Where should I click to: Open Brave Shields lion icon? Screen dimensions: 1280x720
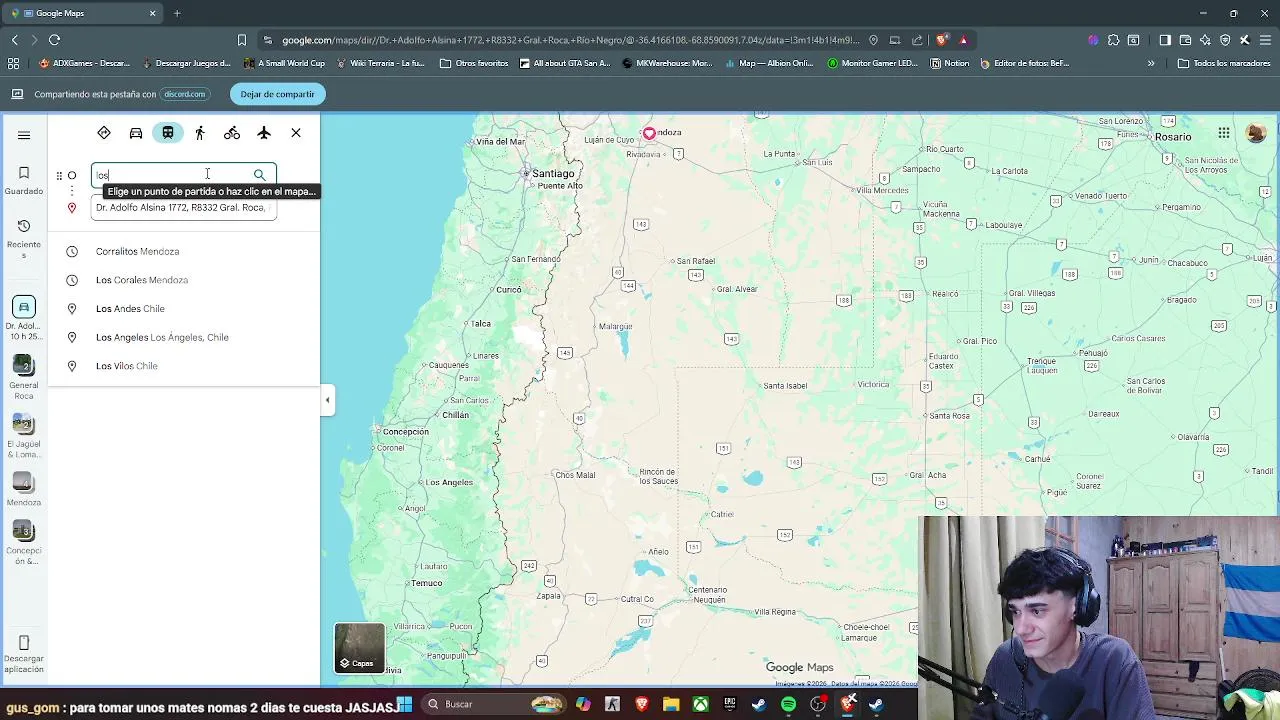tap(943, 40)
